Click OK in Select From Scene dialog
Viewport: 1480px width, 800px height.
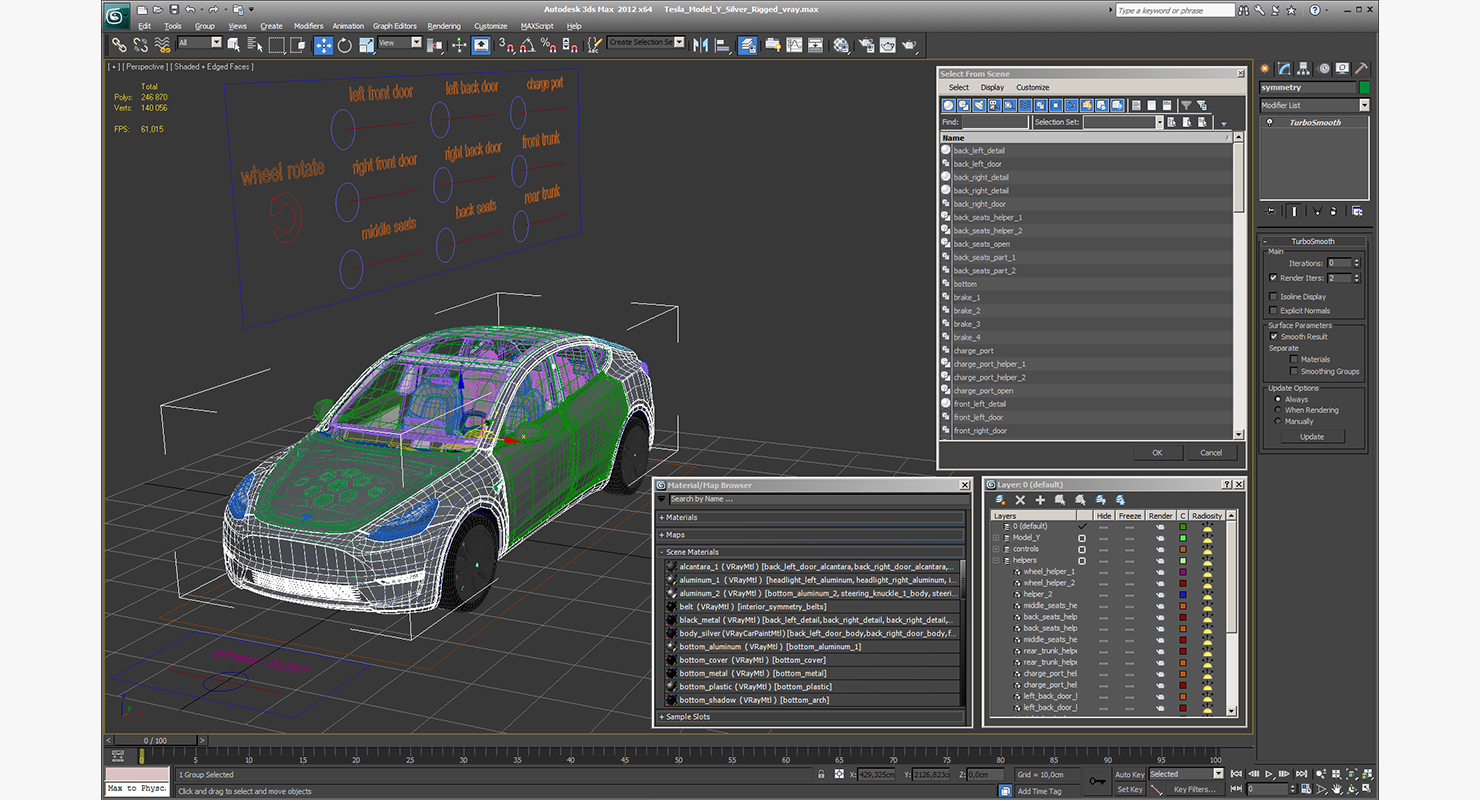[x=1157, y=452]
